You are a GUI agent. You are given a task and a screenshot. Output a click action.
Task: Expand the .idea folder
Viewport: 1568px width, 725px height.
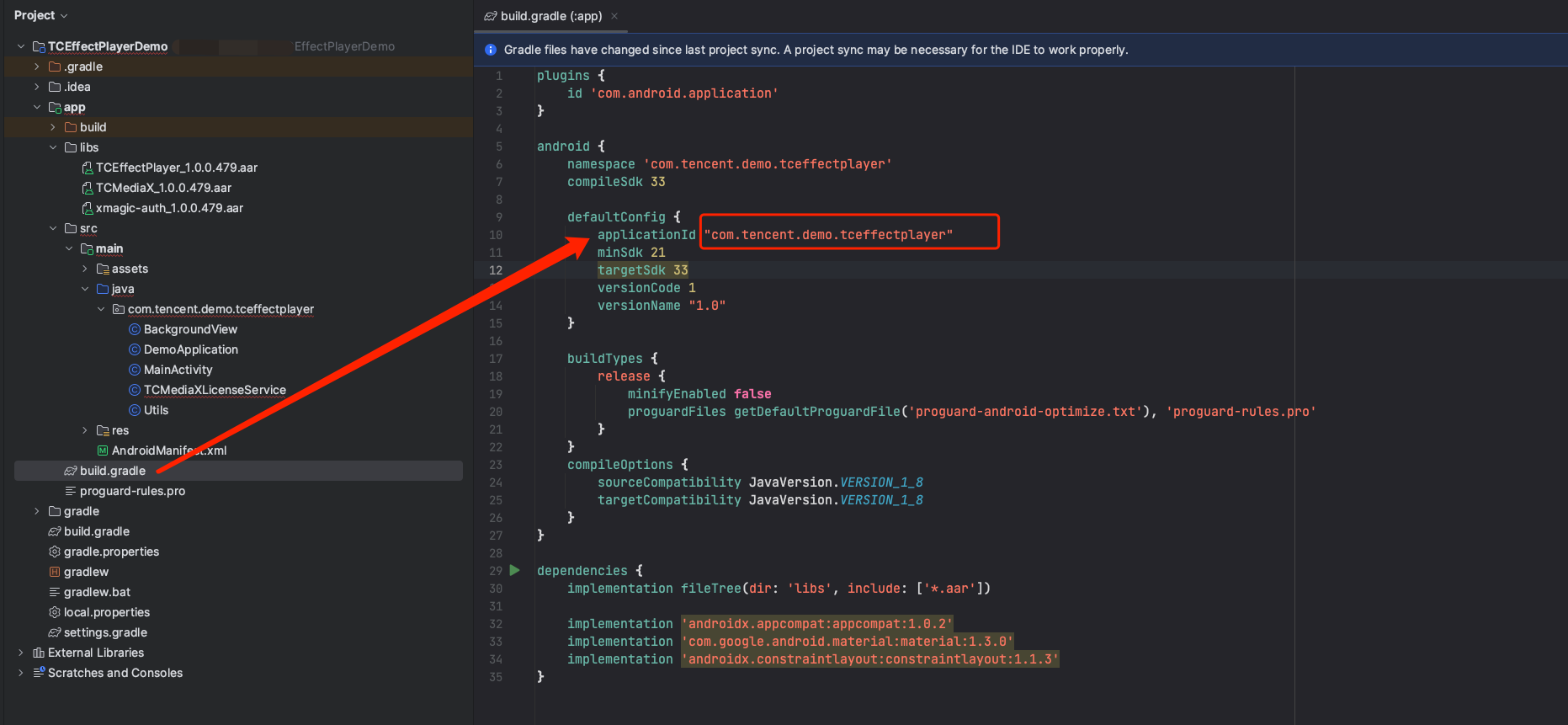click(37, 87)
